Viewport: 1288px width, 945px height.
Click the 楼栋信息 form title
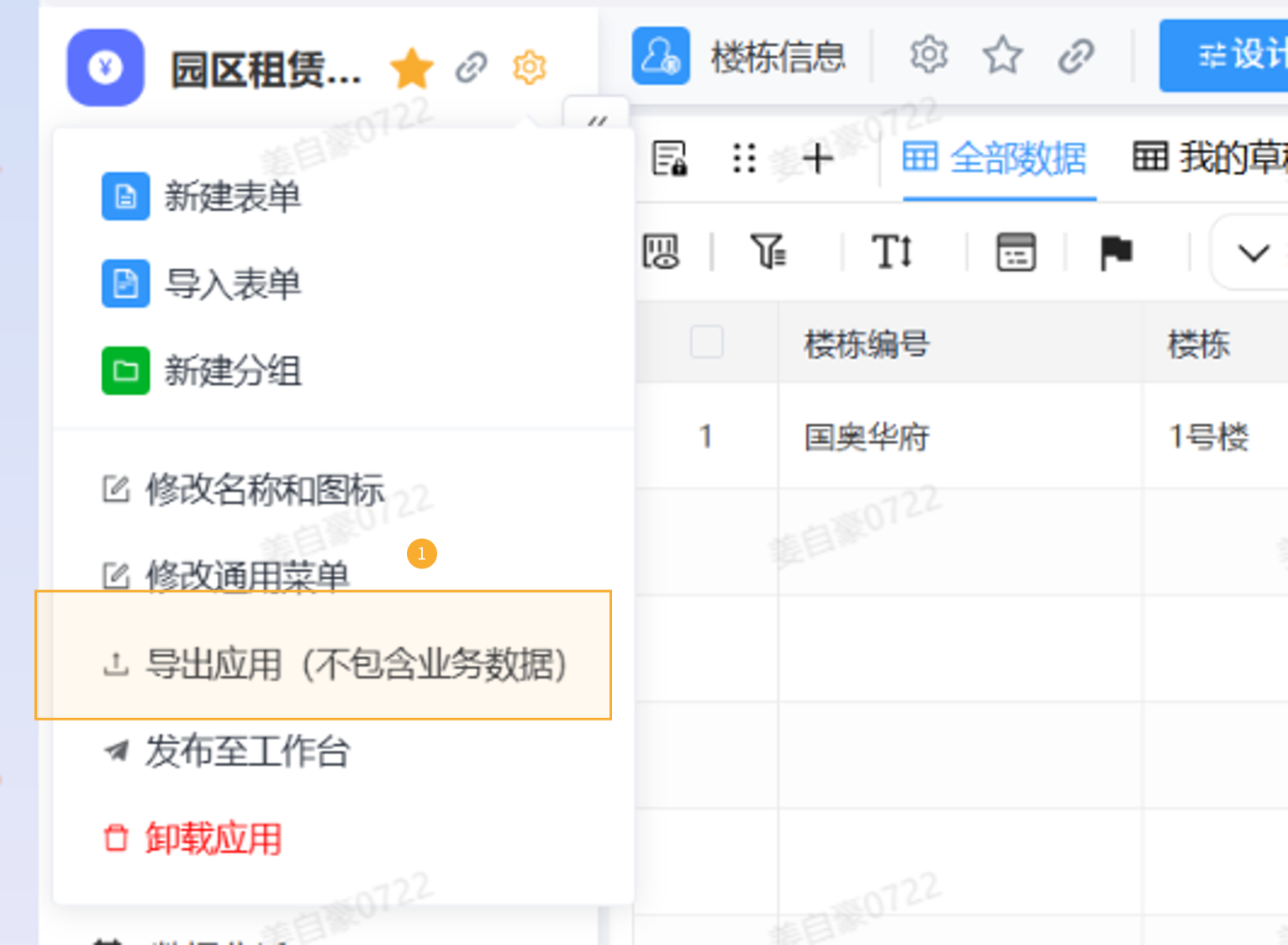pos(779,56)
